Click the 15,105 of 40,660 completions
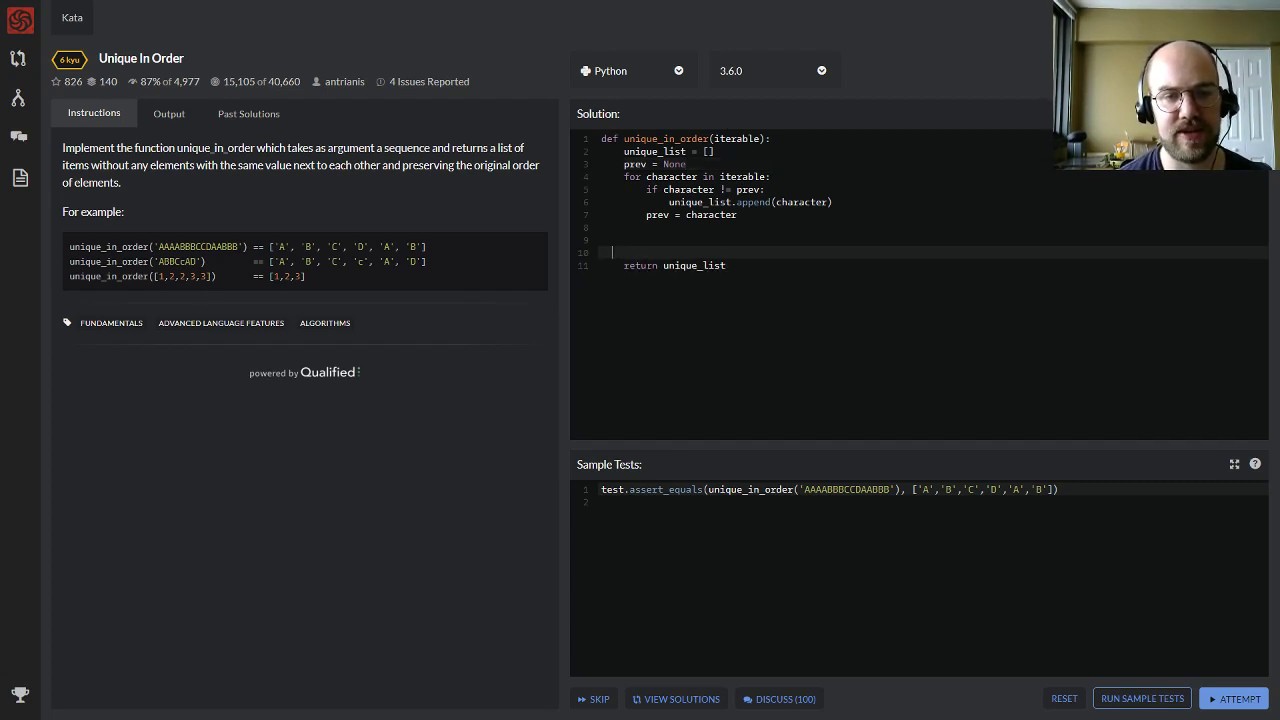The image size is (1280, 720). coord(255,82)
